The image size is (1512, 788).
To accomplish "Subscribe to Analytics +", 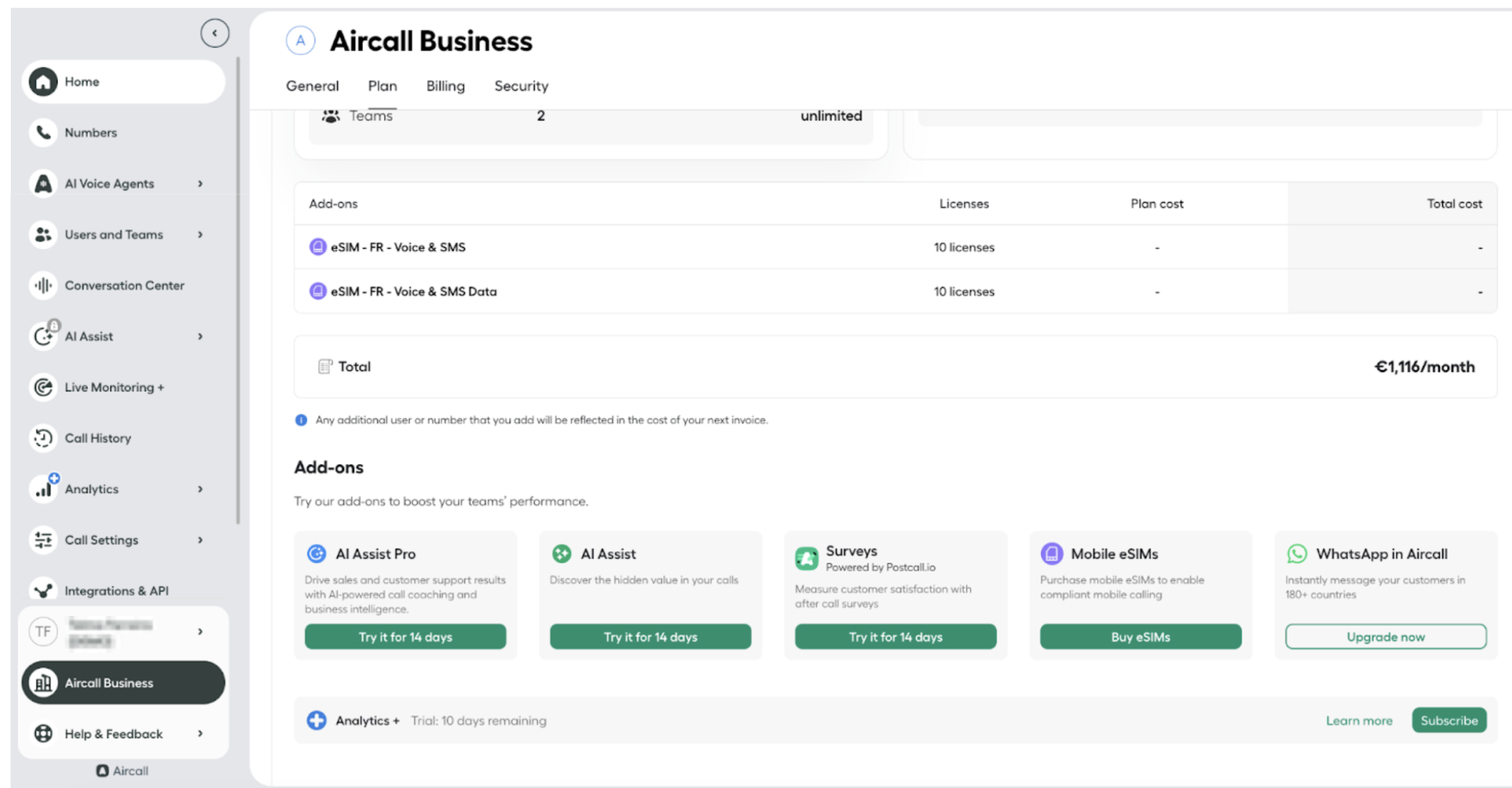I will coord(1449,720).
